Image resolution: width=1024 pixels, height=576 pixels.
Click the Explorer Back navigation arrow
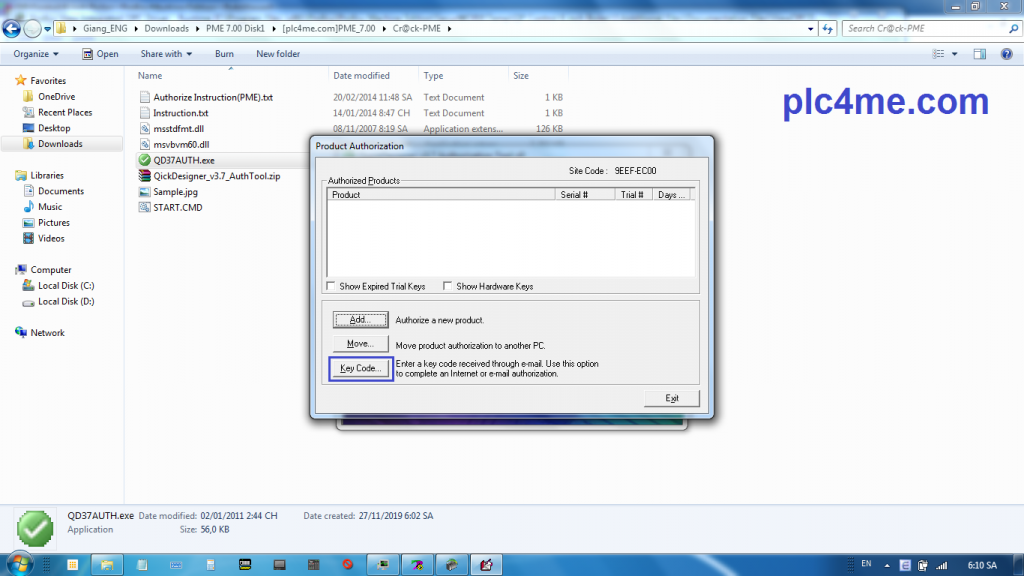13,29
